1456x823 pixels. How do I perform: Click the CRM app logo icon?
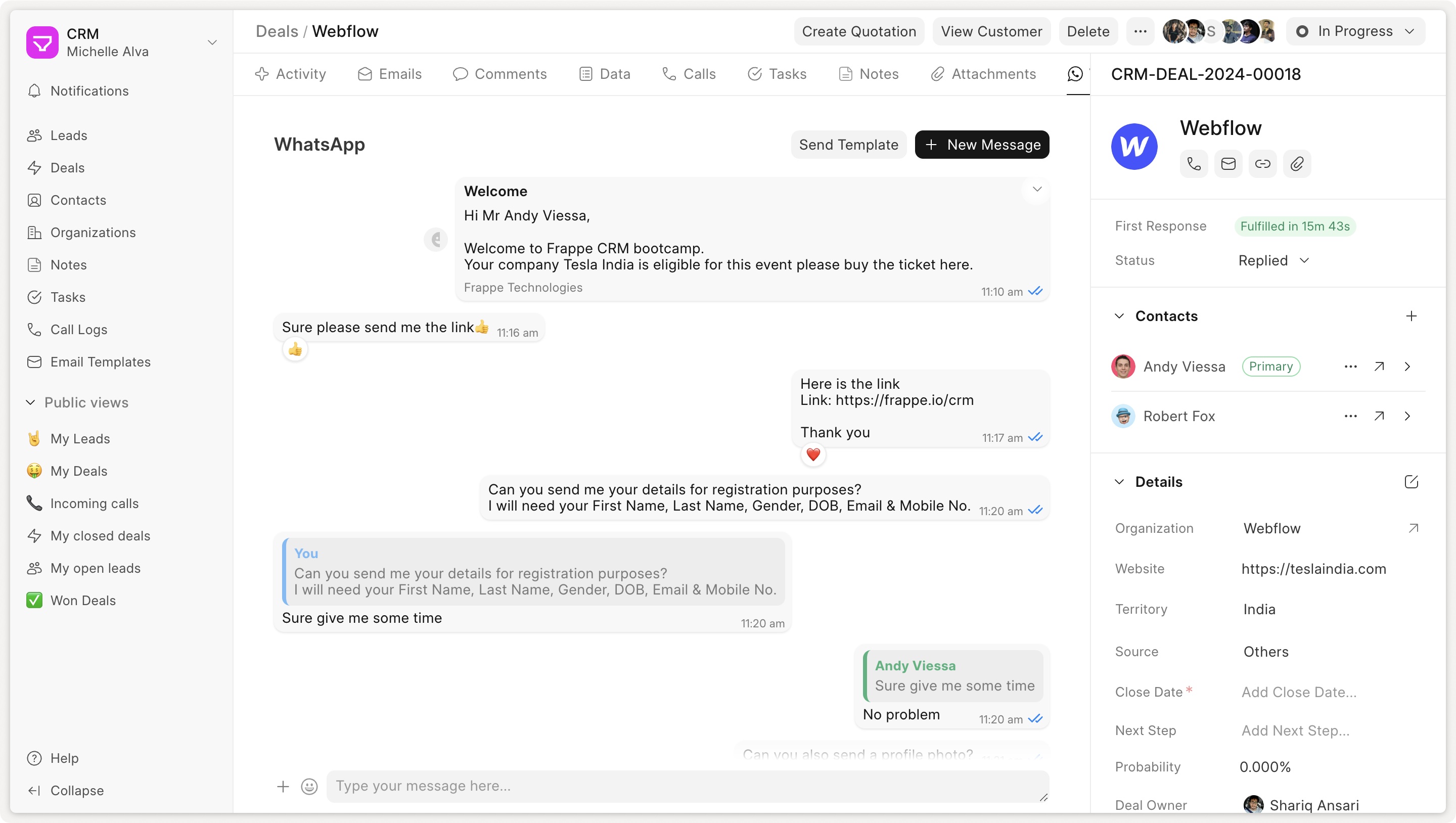[x=42, y=42]
